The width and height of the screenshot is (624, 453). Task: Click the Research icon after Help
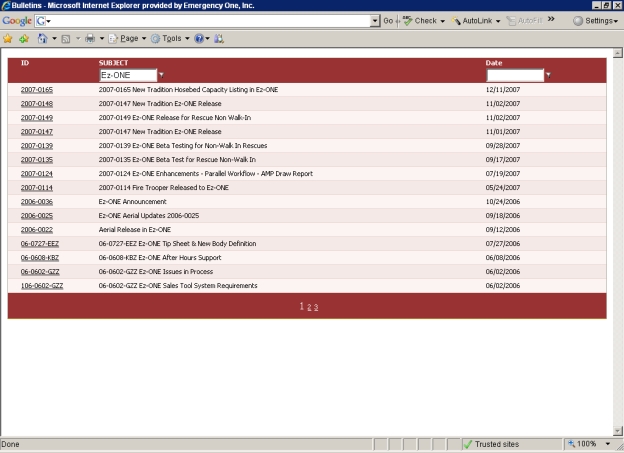tap(219, 39)
